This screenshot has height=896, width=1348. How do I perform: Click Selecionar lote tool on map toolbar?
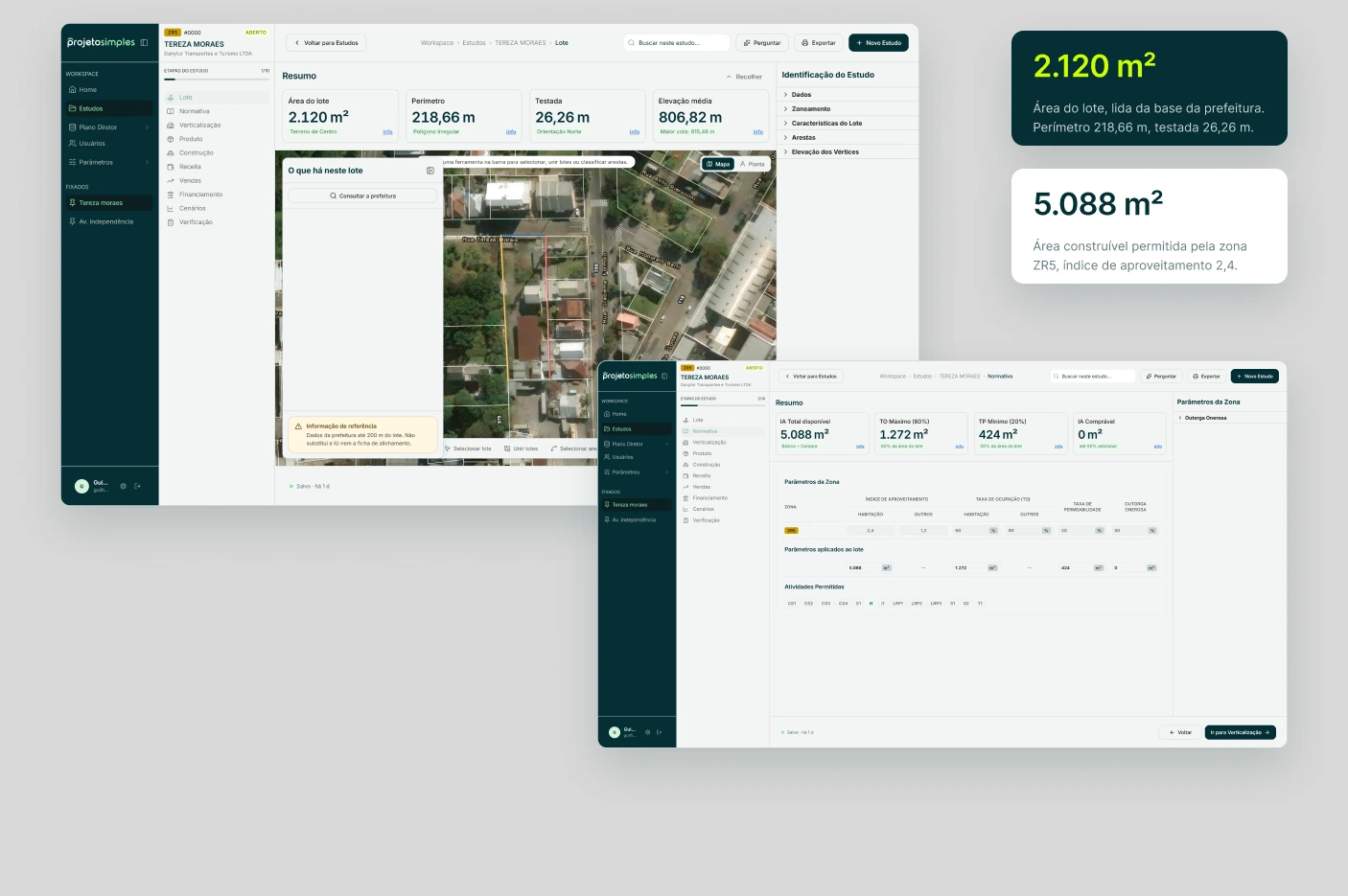click(x=469, y=448)
